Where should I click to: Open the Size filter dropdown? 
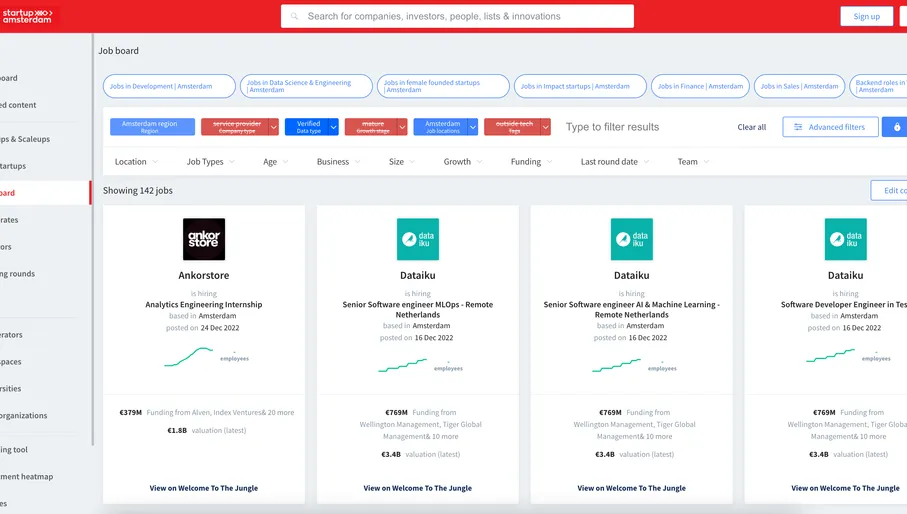coord(402,162)
